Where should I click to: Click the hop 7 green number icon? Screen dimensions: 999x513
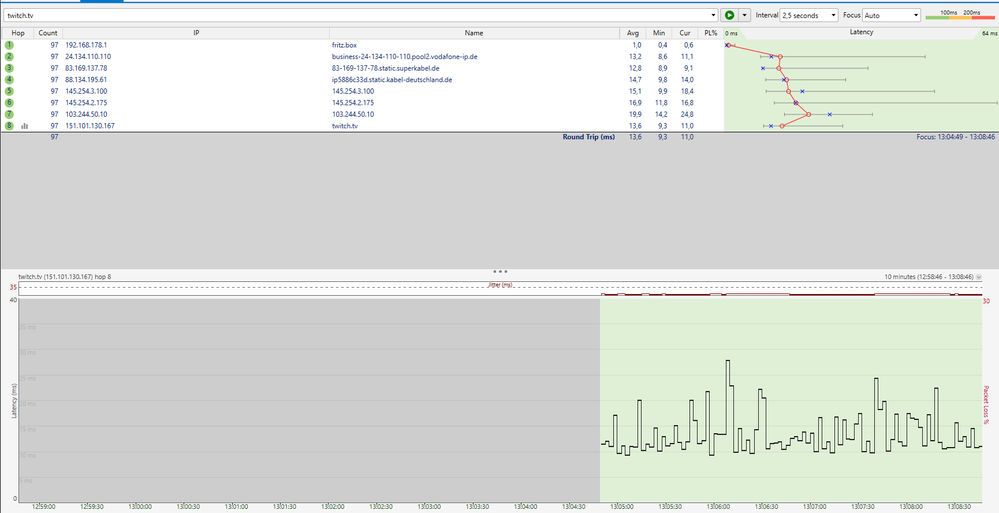tap(9, 114)
